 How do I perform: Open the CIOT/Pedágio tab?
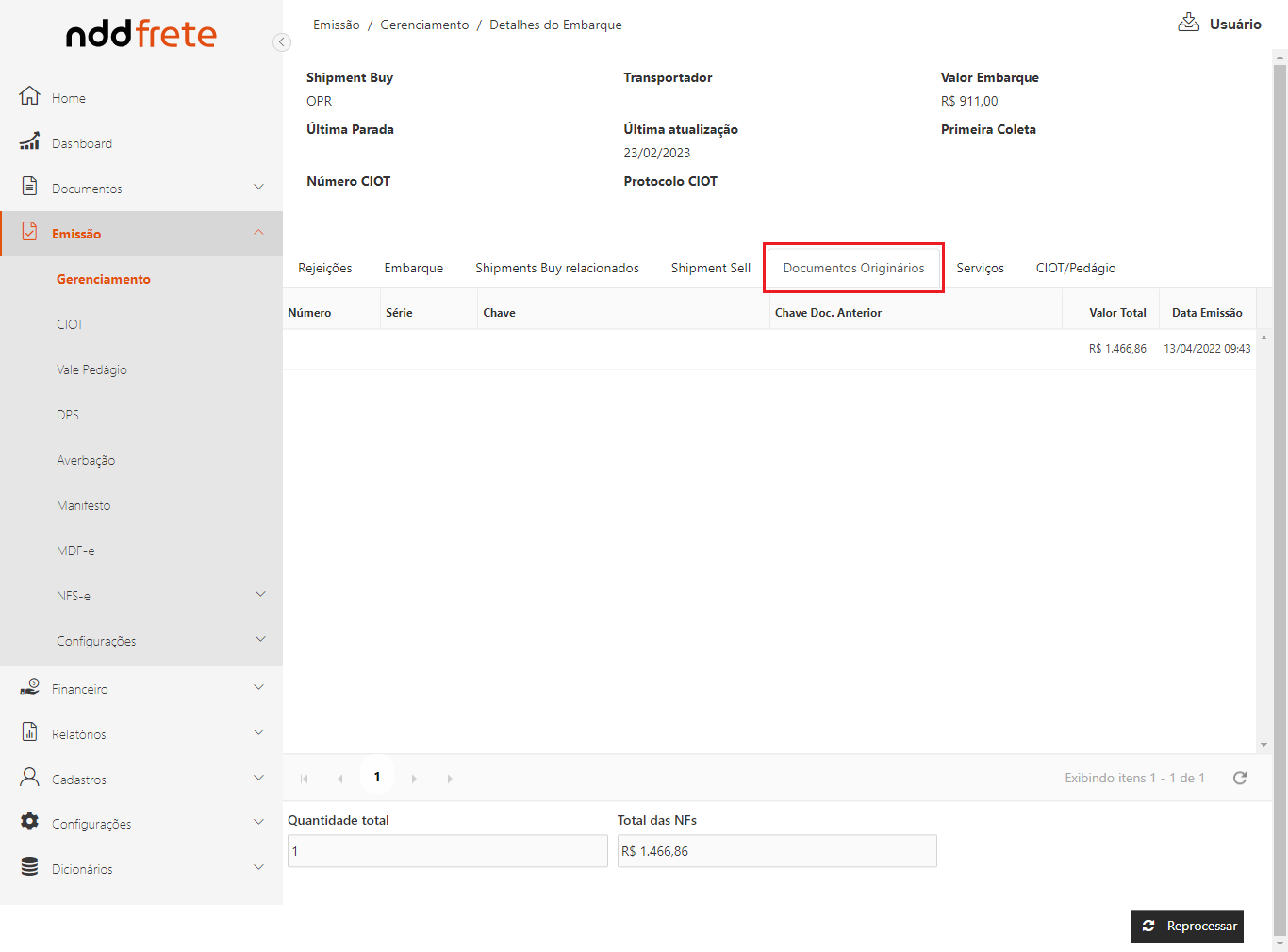click(x=1076, y=269)
